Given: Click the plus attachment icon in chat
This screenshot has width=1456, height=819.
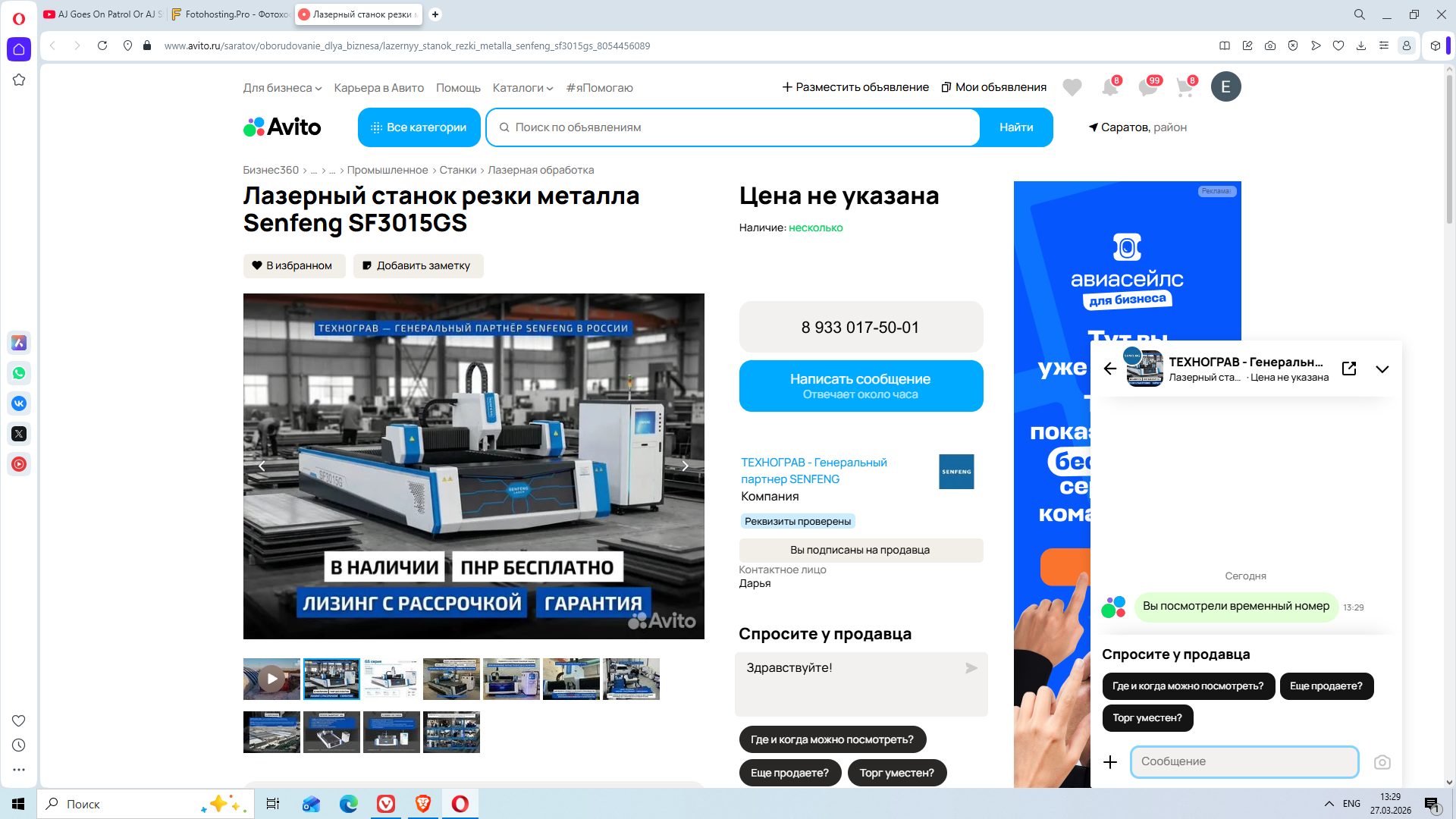Looking at the screenshot, I should (1110, 762).
